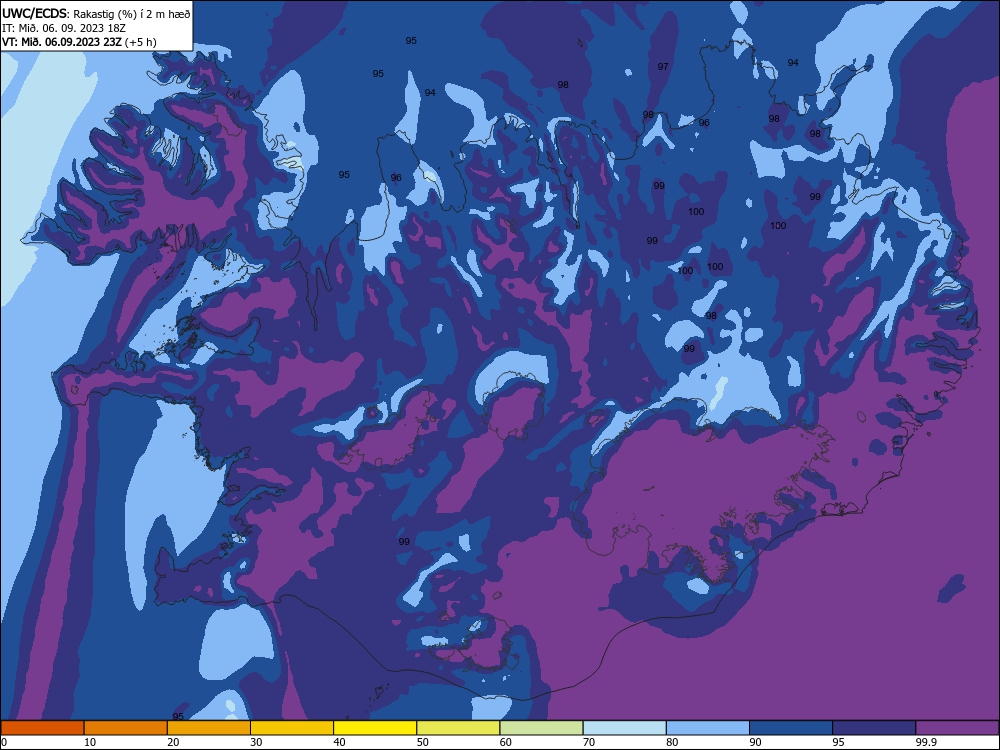The width and height of the screenshot is (1000, 750).
Task: Pick the 60–70 light green legend swatch
Action: [x=541, y=728]
